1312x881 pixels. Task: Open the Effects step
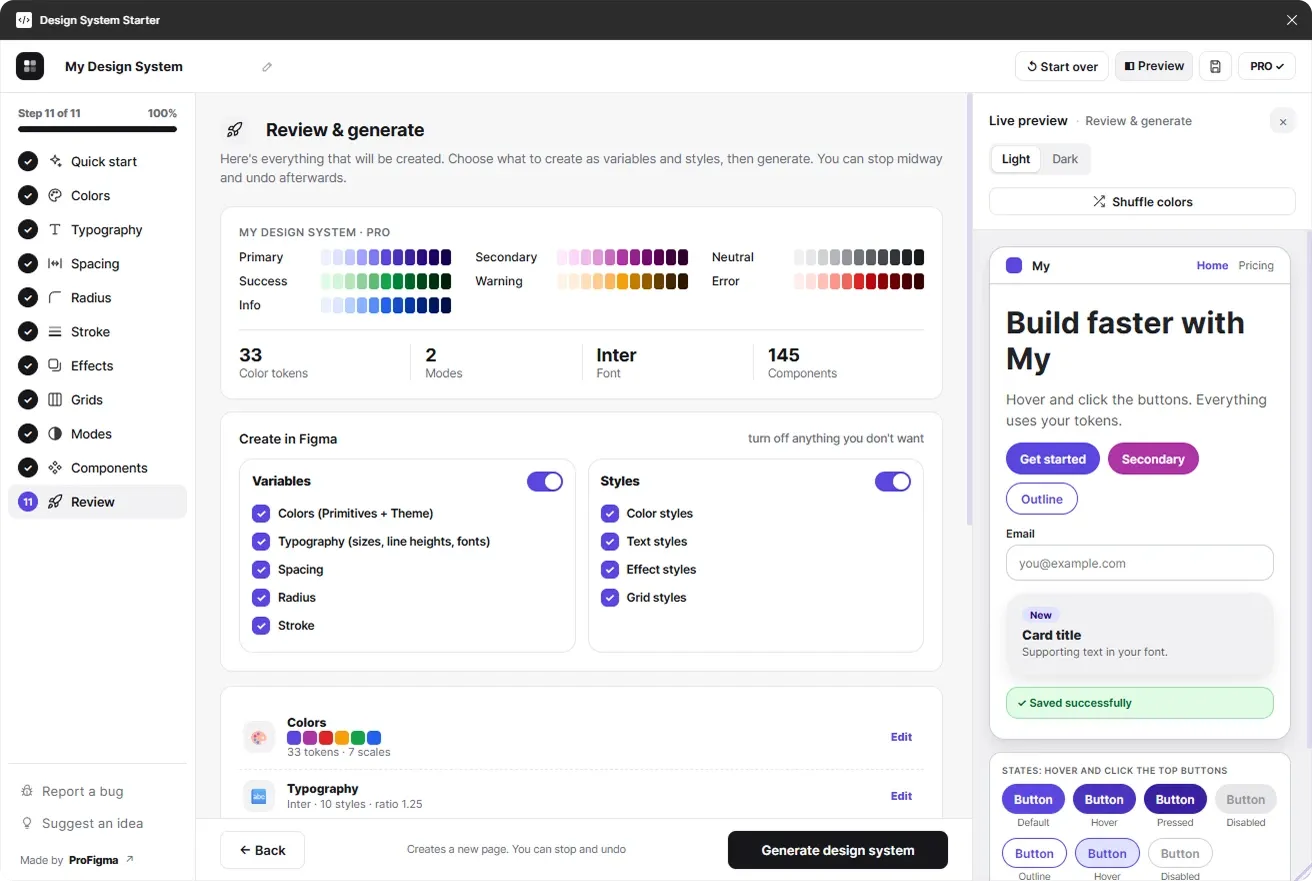[x=97, y=365]
